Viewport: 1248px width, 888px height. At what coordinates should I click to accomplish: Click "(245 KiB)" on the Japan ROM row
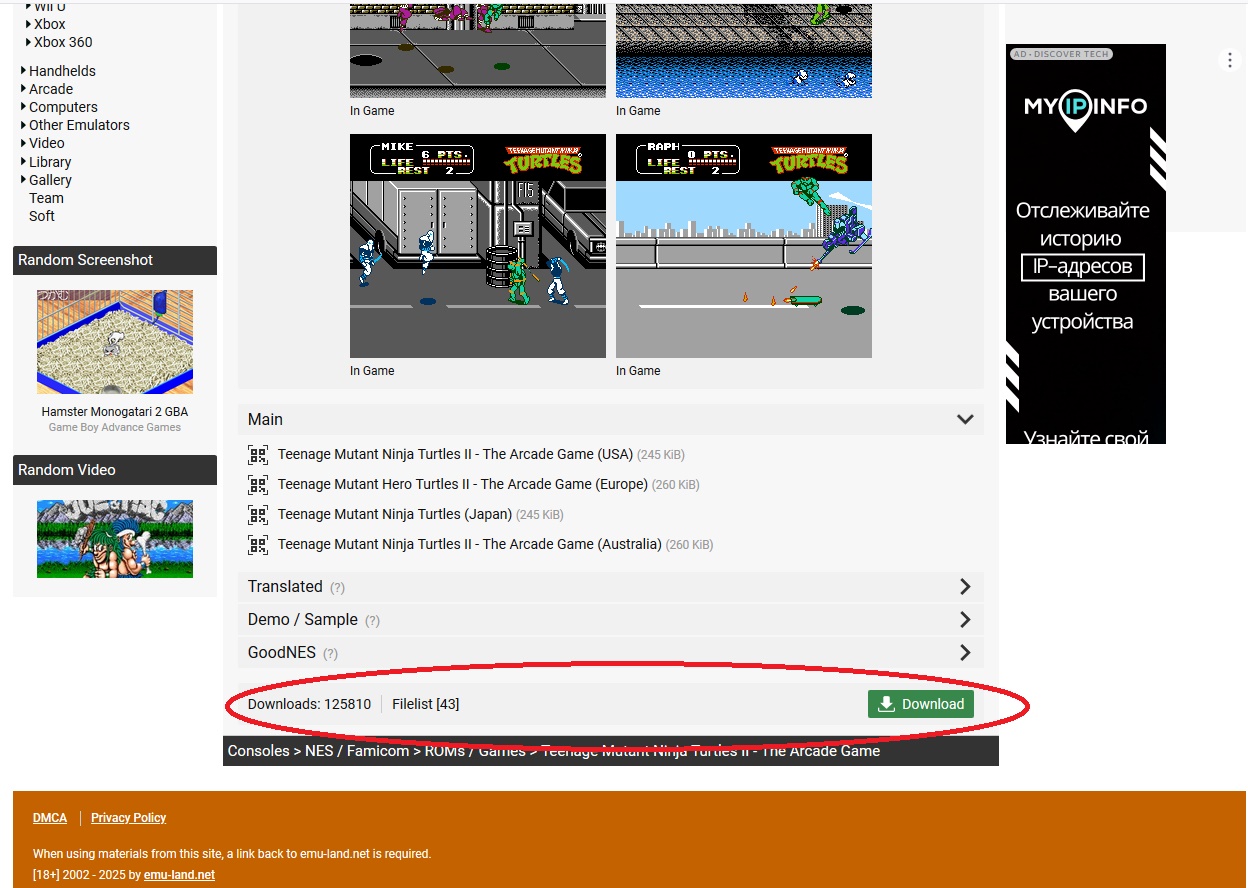[x=540, y=515]
